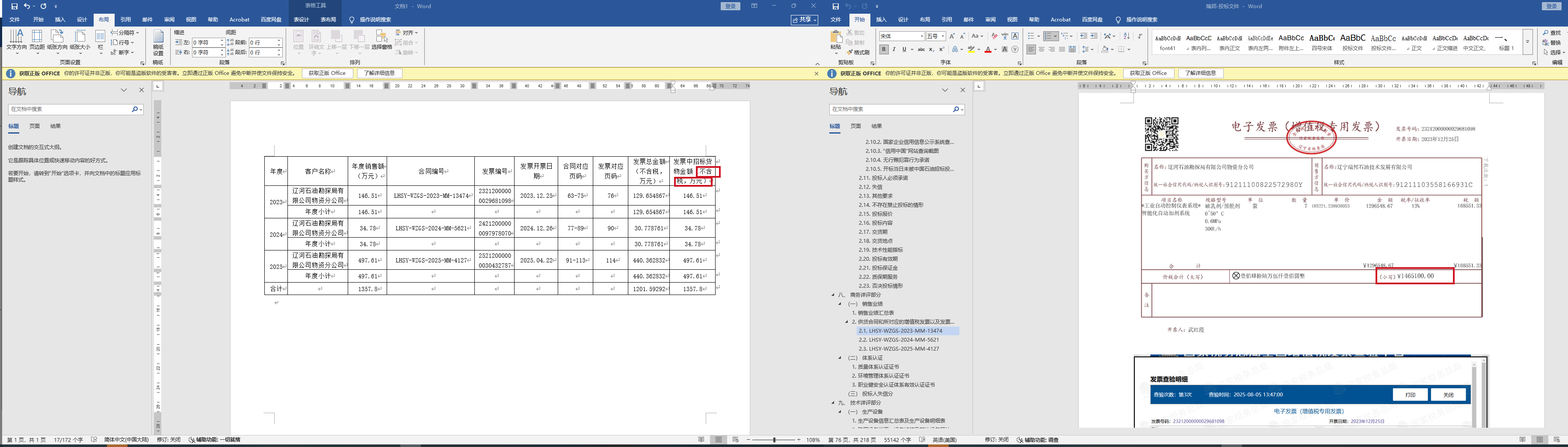Click the left 获取正版 Office button

click(327, 73)
